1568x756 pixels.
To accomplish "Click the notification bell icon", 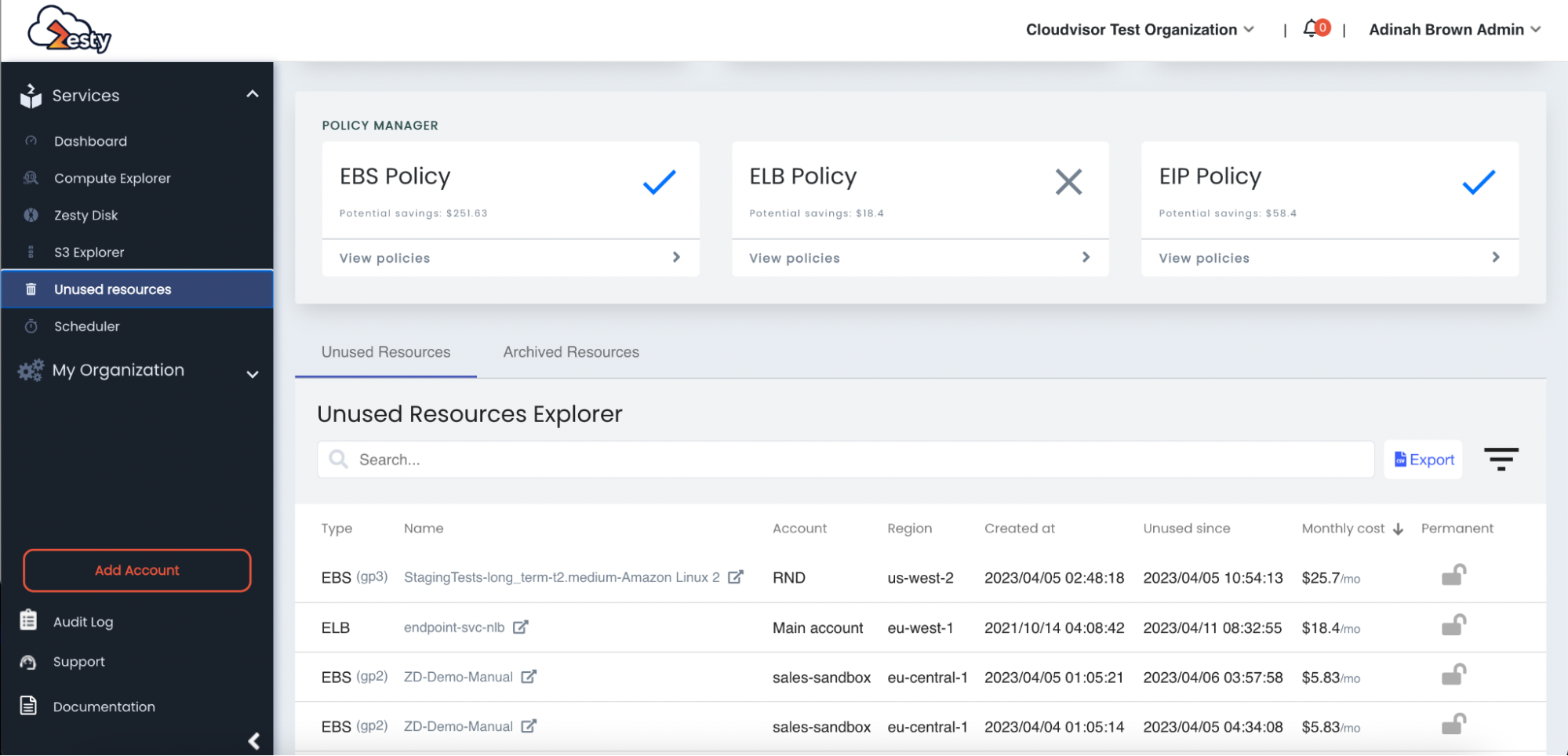I will point(1312,29).
